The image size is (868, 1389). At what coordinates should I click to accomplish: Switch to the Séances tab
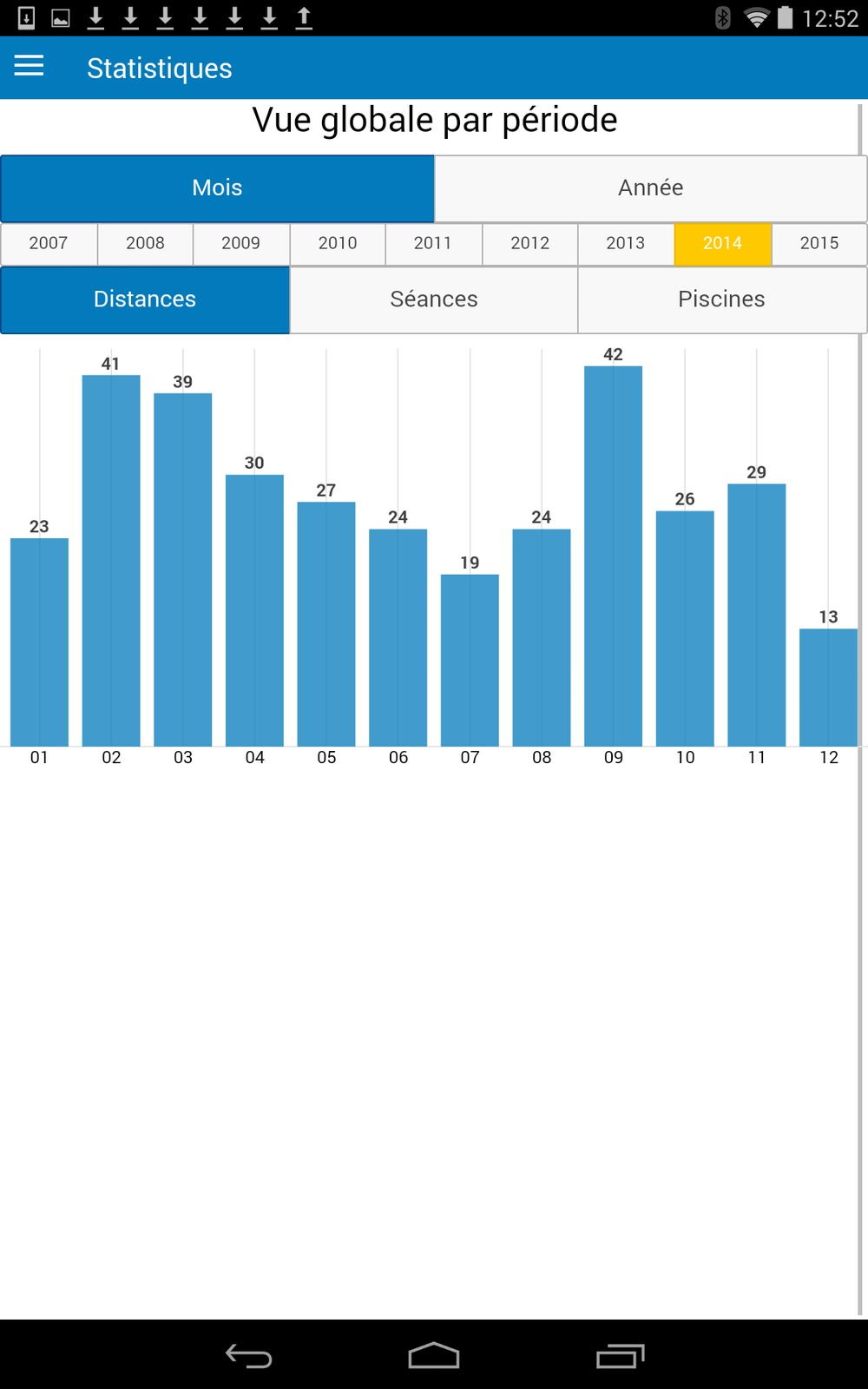tap(434, 300)
